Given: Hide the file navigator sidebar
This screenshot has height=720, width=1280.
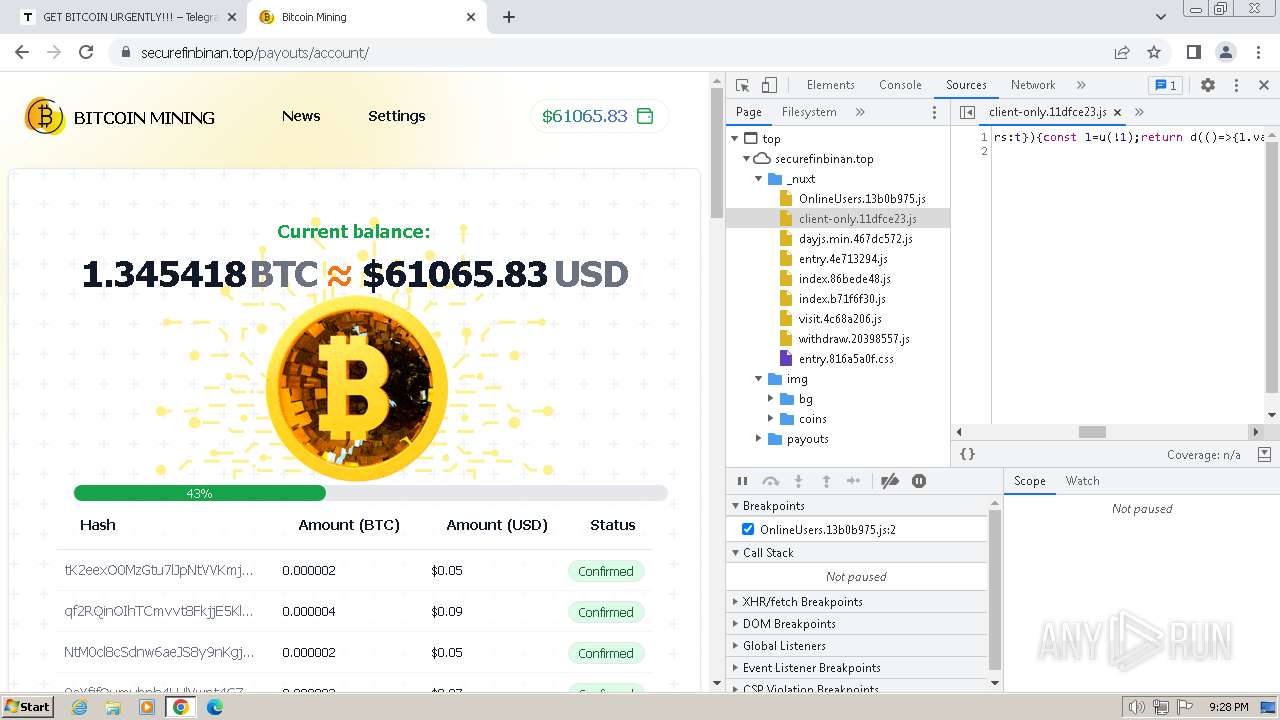Looking at the screenshot, I should 967,112.
